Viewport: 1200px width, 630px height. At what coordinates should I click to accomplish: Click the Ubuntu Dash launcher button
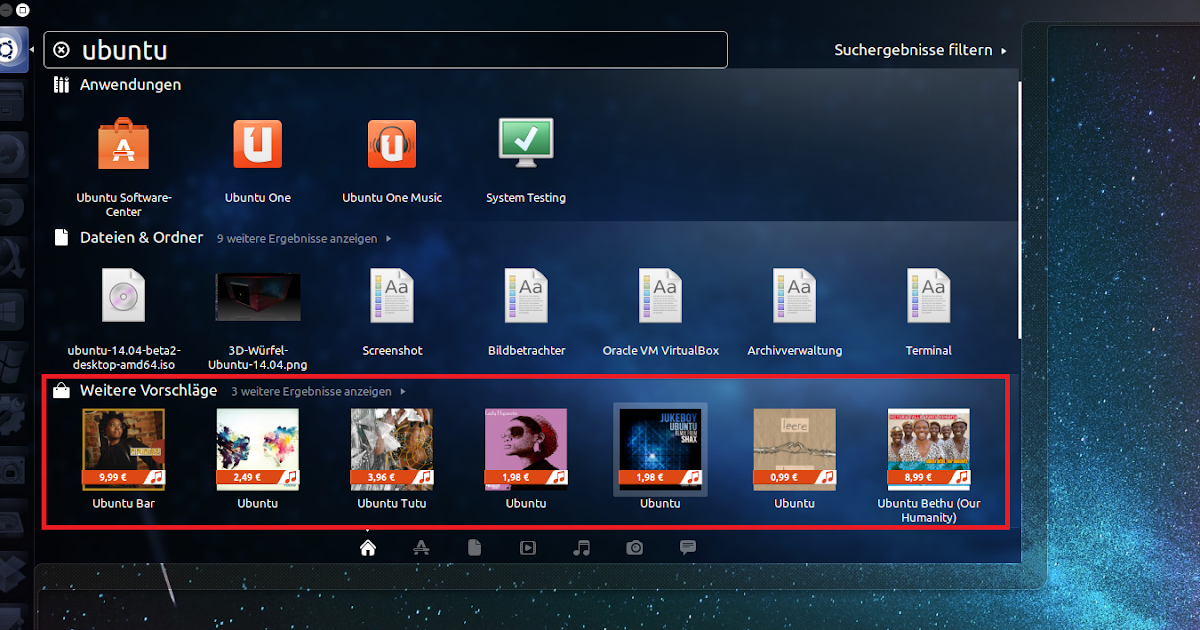(x=9, y=50)
